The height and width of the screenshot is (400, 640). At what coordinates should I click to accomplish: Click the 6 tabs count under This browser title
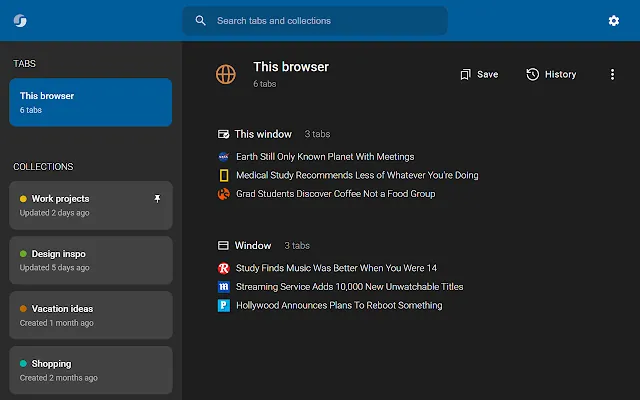click(264, 84)
